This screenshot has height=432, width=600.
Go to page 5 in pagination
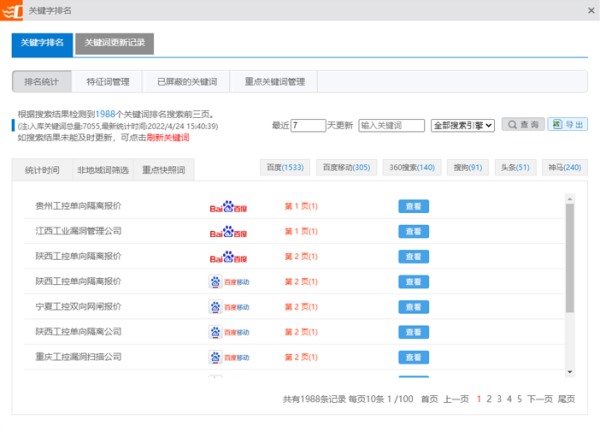tap(520, 399)
